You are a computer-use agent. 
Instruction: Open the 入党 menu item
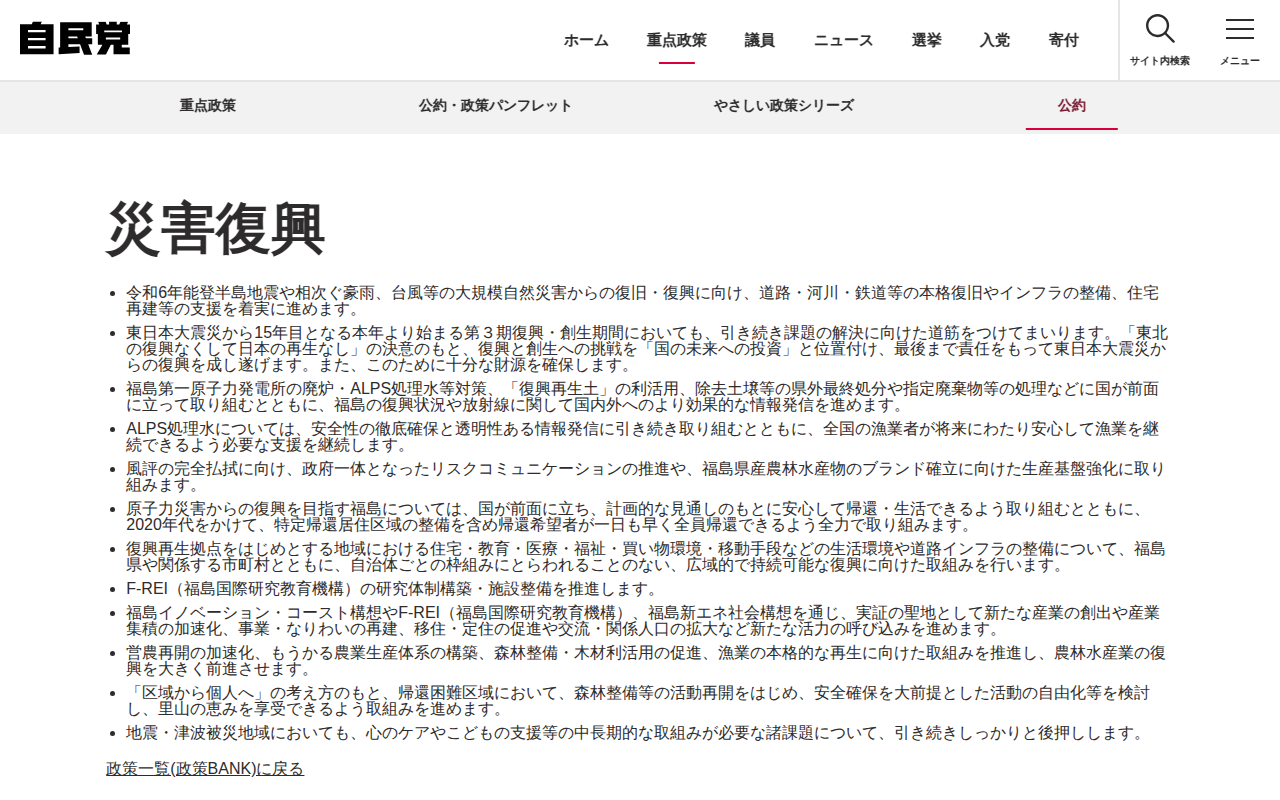pos(995,40)
